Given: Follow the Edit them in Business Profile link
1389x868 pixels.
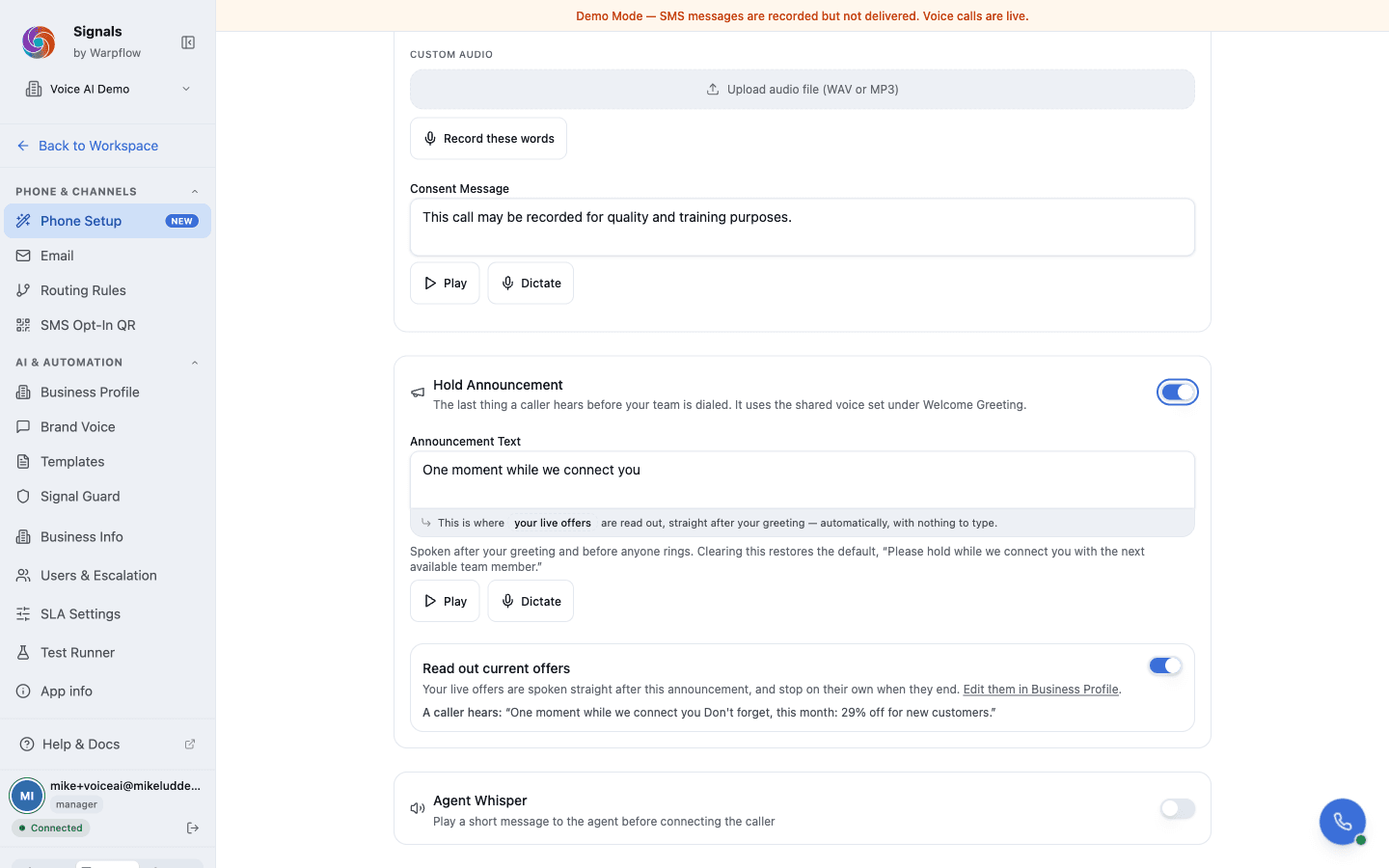Looking at the screenshot, I should [x=1041, y=690].
